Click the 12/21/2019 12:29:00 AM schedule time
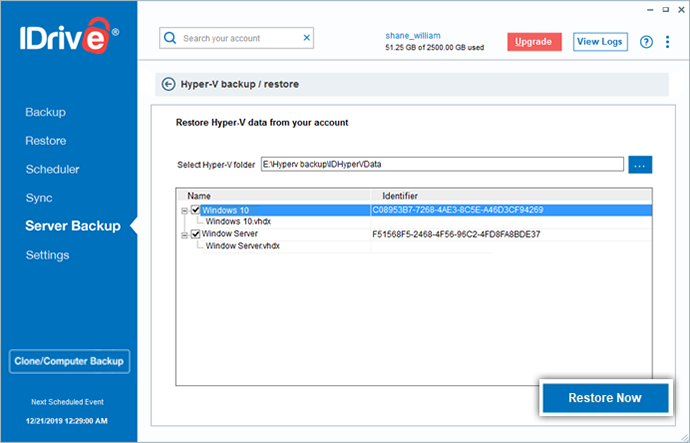Screen dimensions: 690x443 [67, 421]
